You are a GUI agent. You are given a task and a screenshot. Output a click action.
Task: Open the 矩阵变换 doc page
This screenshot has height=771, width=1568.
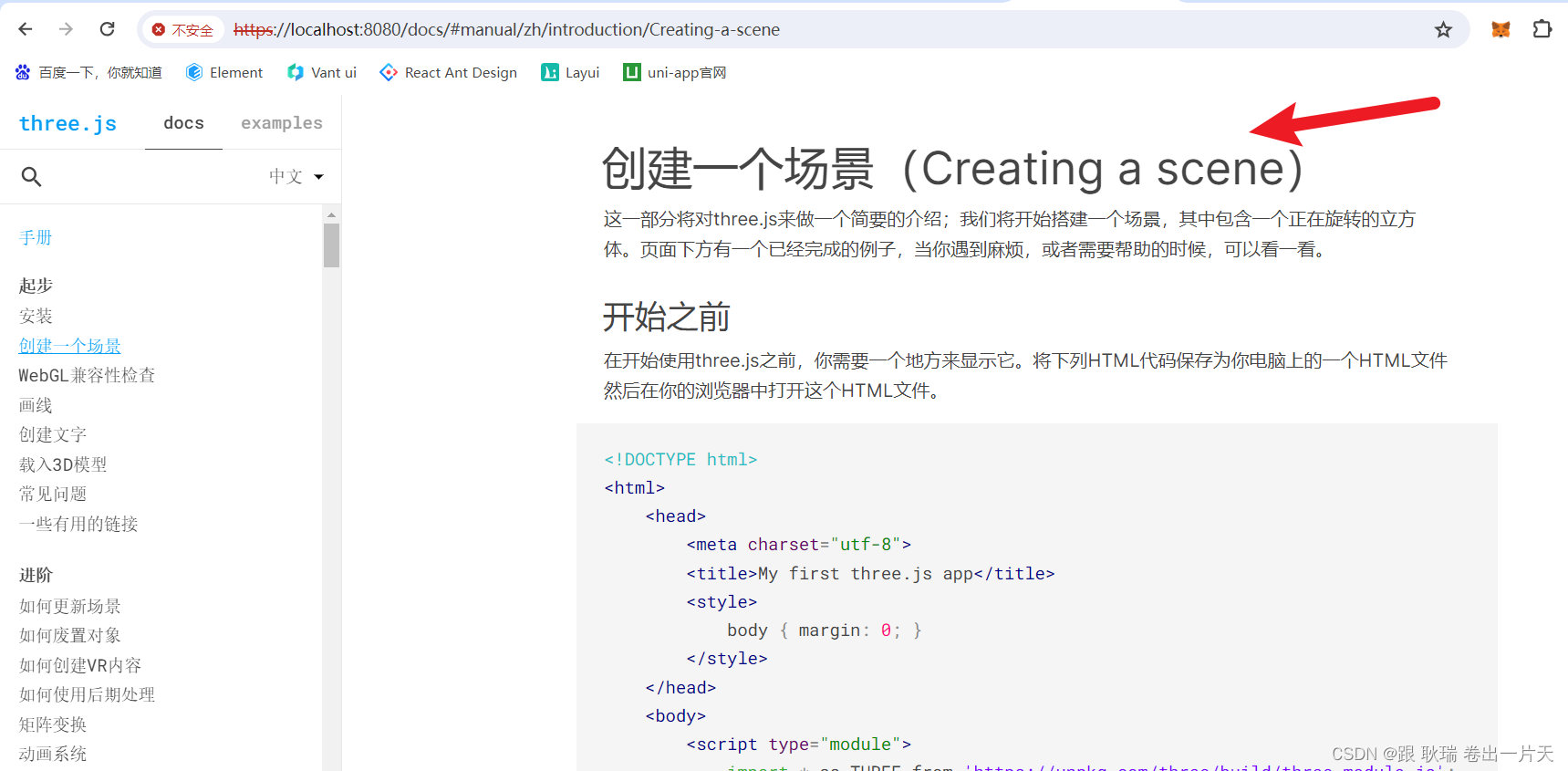pyautogui.click(x=53, y=724)
